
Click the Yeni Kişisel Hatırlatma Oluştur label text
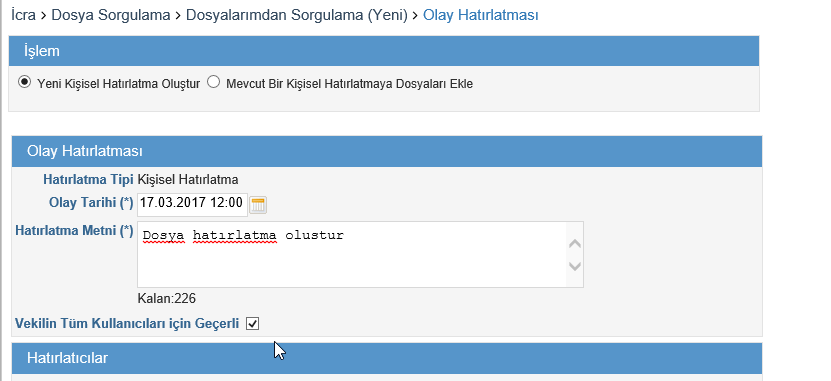tap(118, 84)
